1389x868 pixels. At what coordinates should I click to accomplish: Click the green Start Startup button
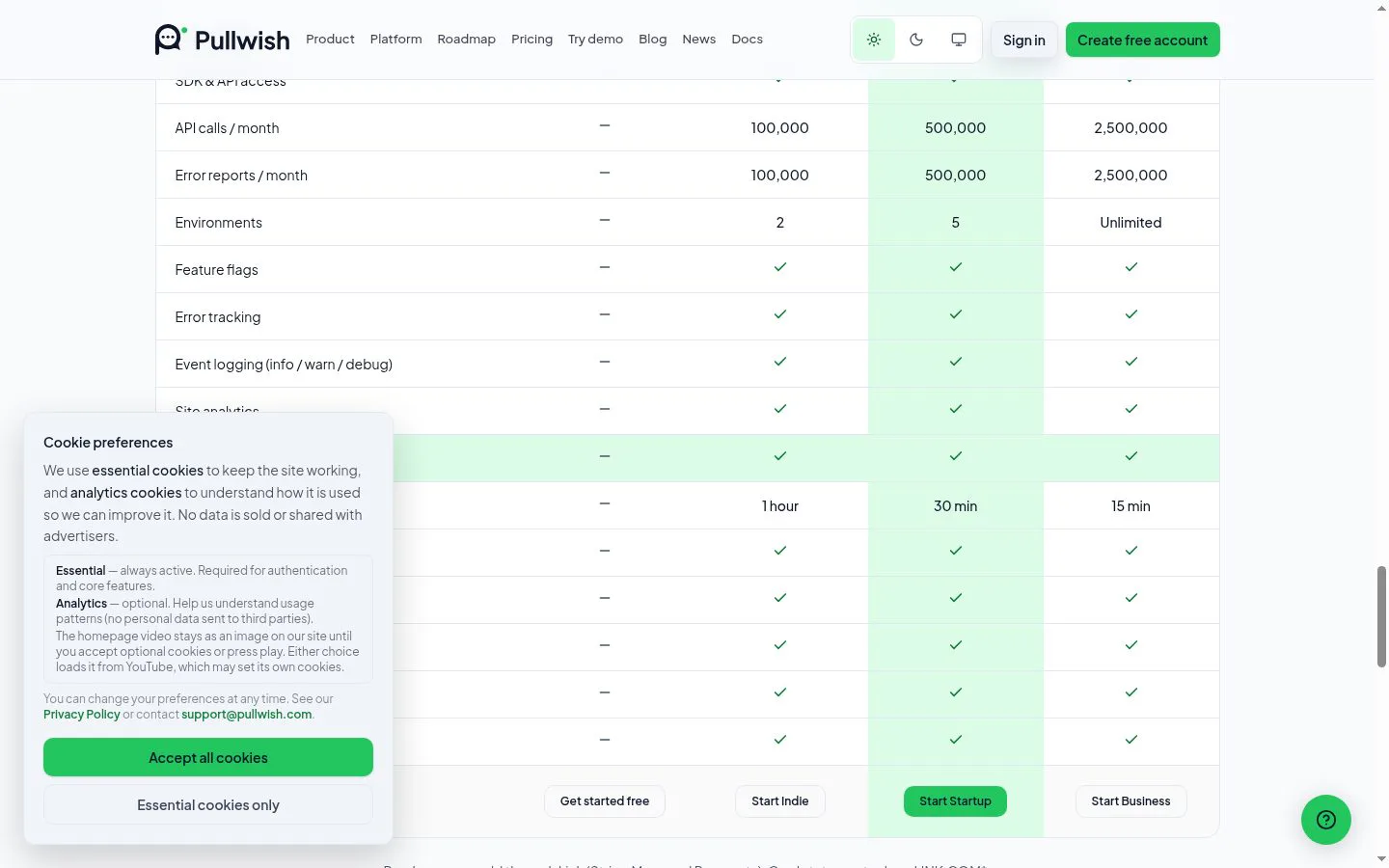click(x=955, y=801)
